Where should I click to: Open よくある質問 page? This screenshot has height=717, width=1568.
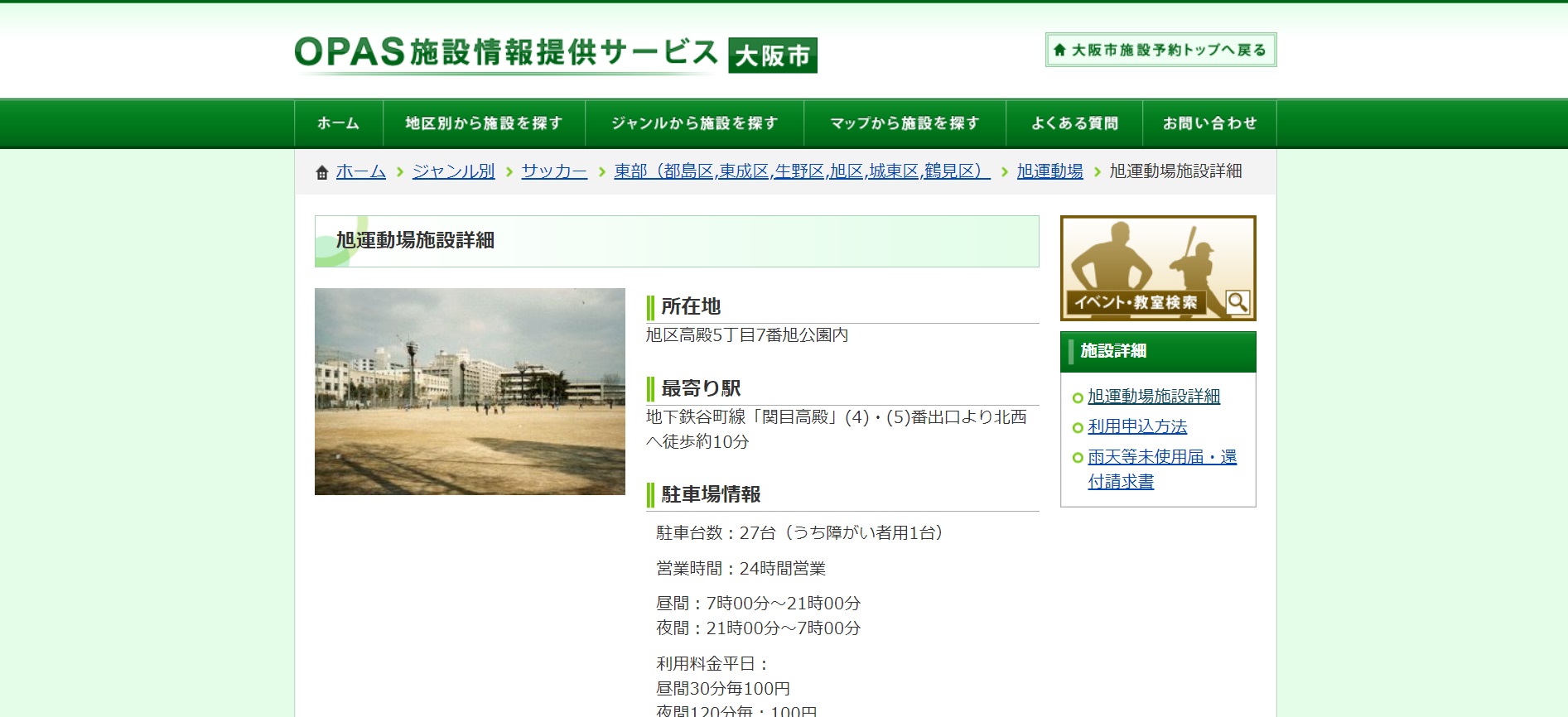(x=1073, y=123)
